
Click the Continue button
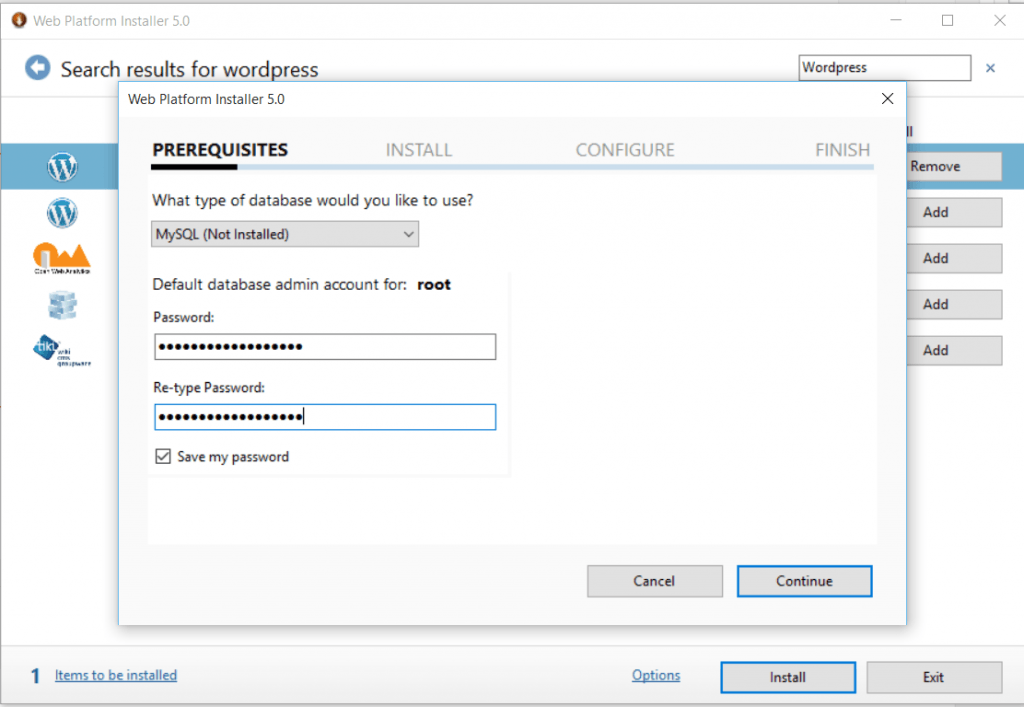click(x=805, y=581)
